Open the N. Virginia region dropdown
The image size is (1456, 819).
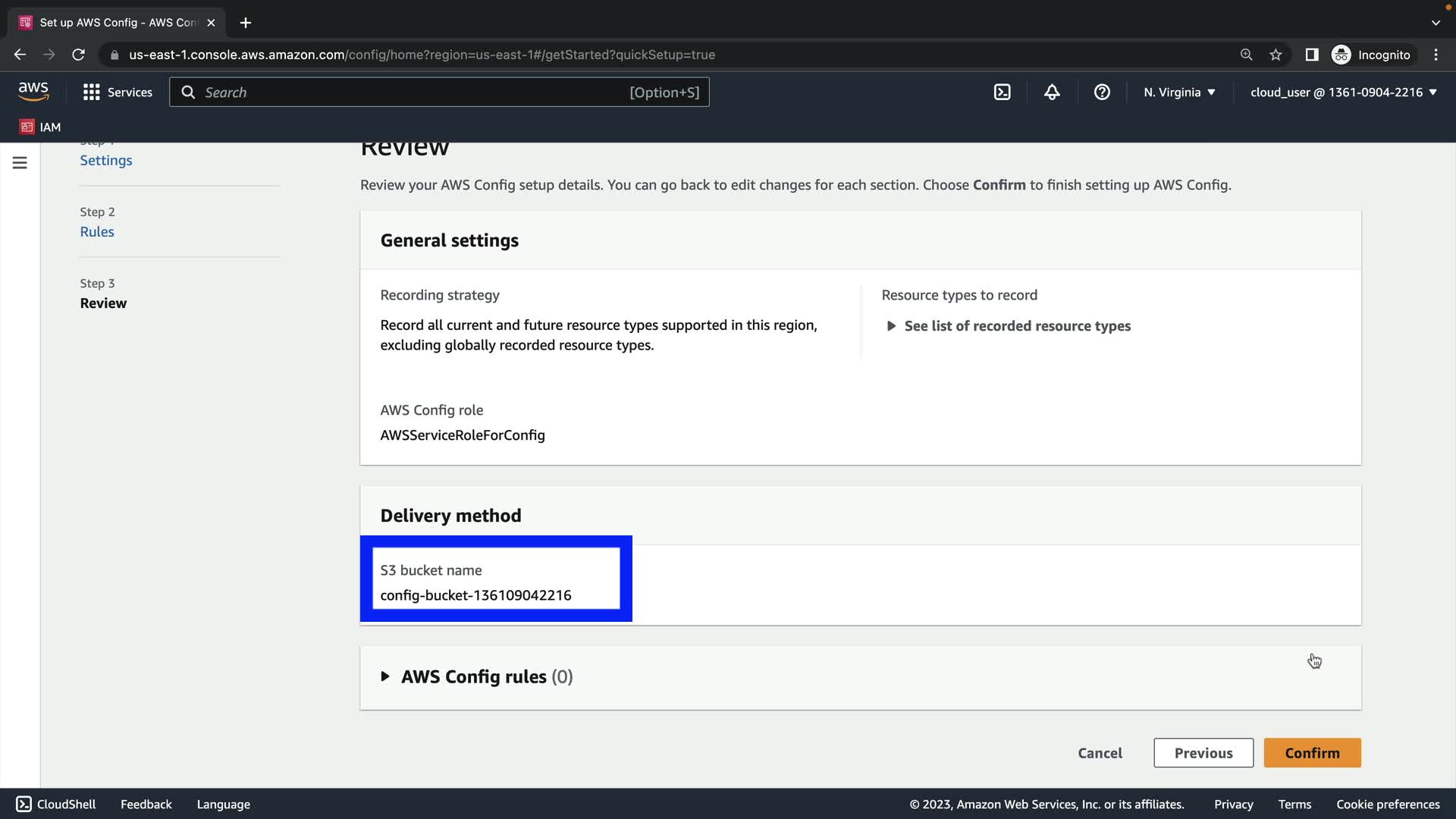point(1179,92)
